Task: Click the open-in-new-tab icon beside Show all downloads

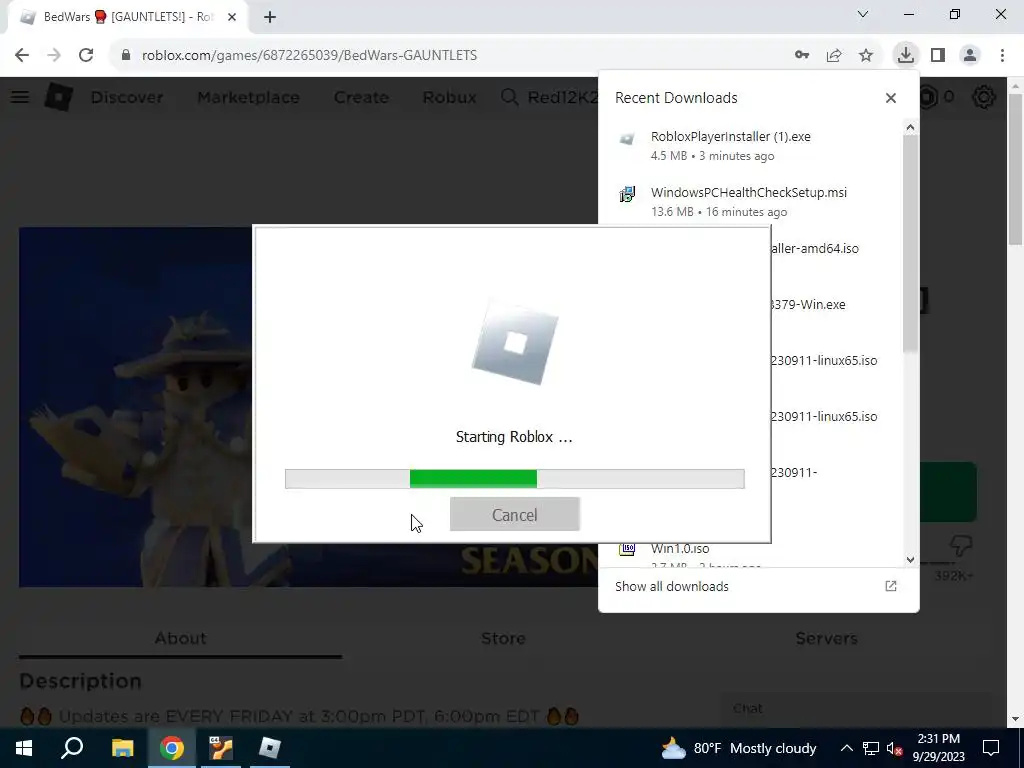Action: [x=891, y=586]
